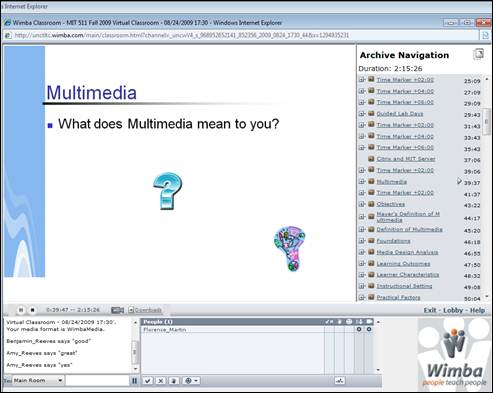Image resolution: width=493 pixels, height=393 pixels.
Task: Click the Archive Navigation detach panel icon
Action: click(478, 54)
